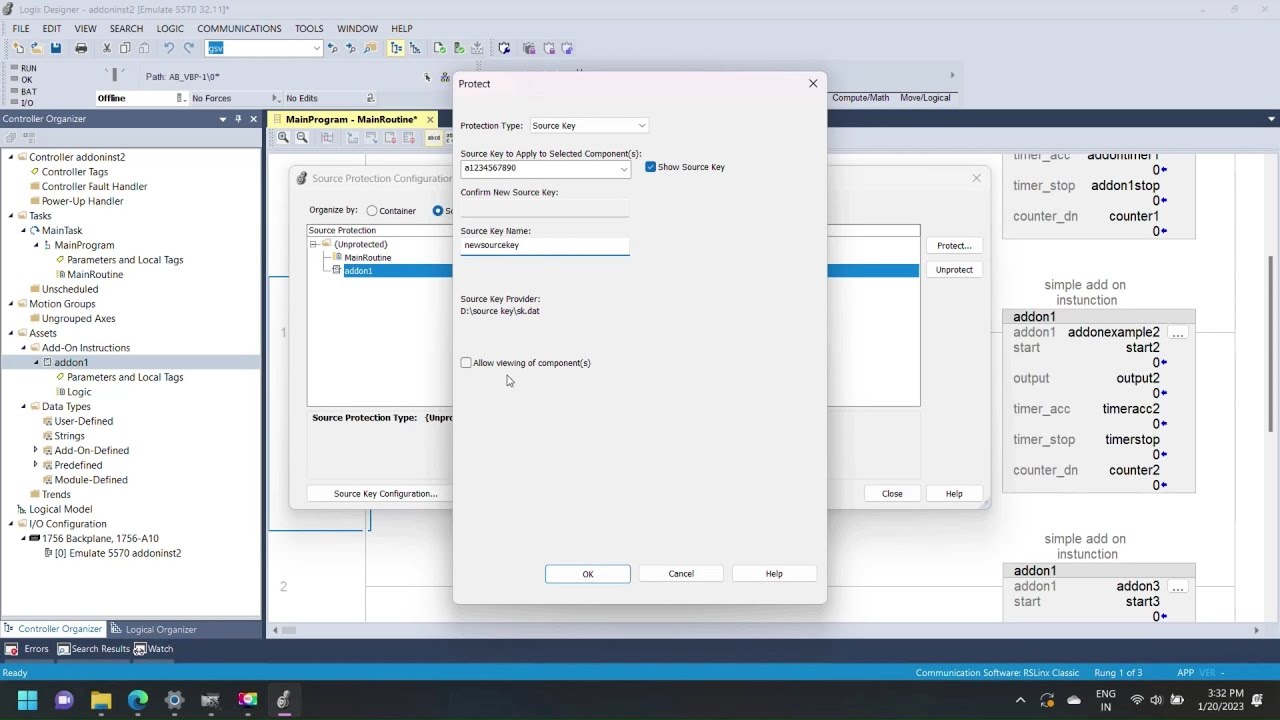The width and height of the screenshot is (1280, 720).
Task: Enable Allow viewing of component(s)
Action: [466, 363]
